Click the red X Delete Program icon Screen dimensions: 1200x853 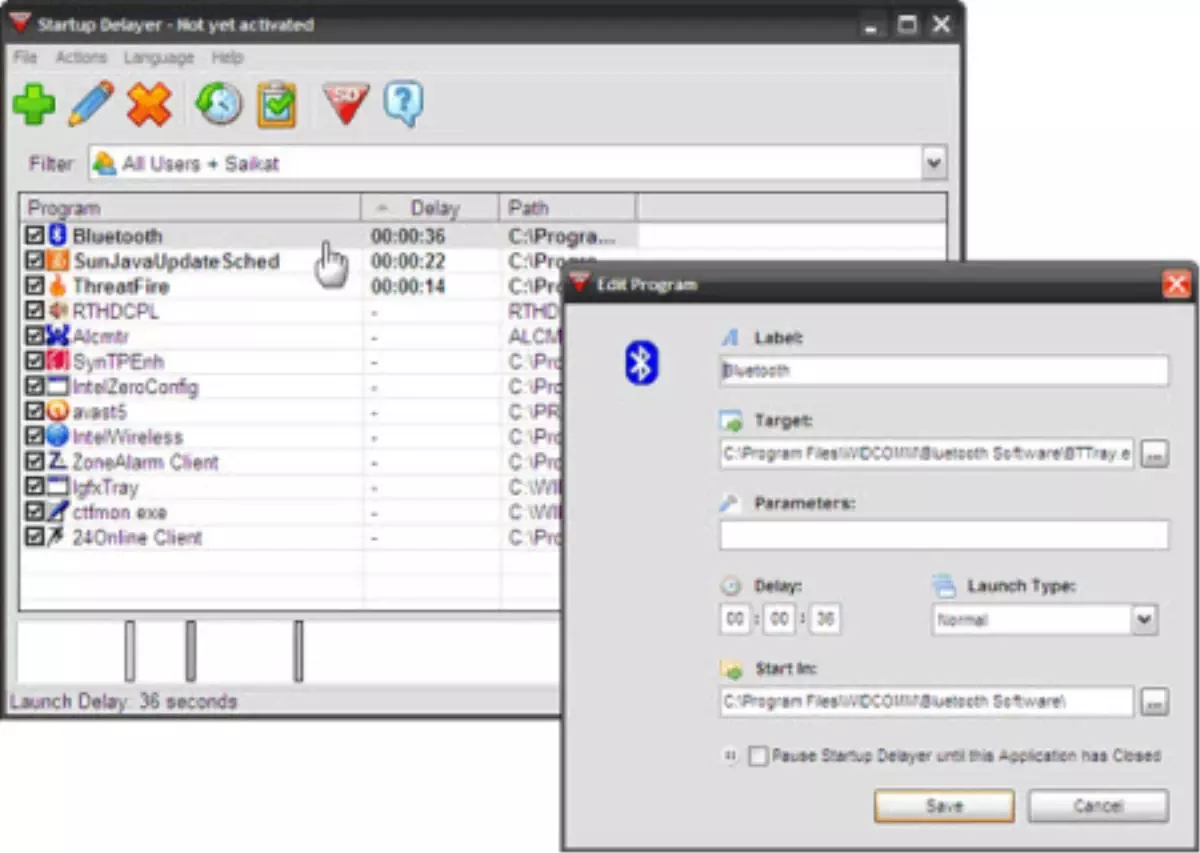point(149,104)
